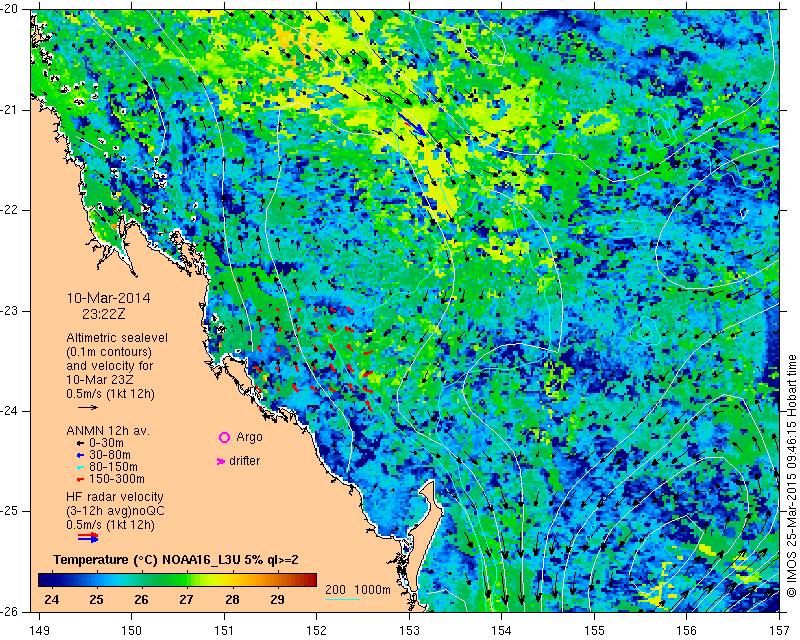
Task: Click the '10-Mar 23Z' legend text
Action: (x=99, y=380)
